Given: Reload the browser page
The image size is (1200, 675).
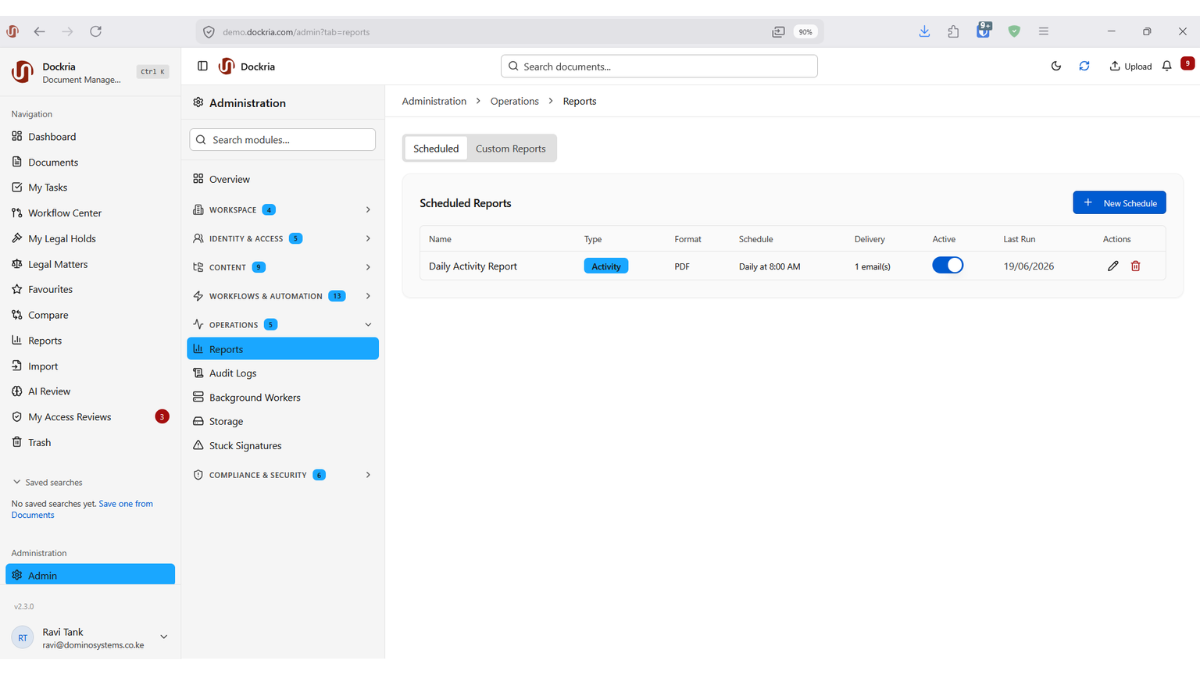Looking at the screenshot, I should point(96,31).
